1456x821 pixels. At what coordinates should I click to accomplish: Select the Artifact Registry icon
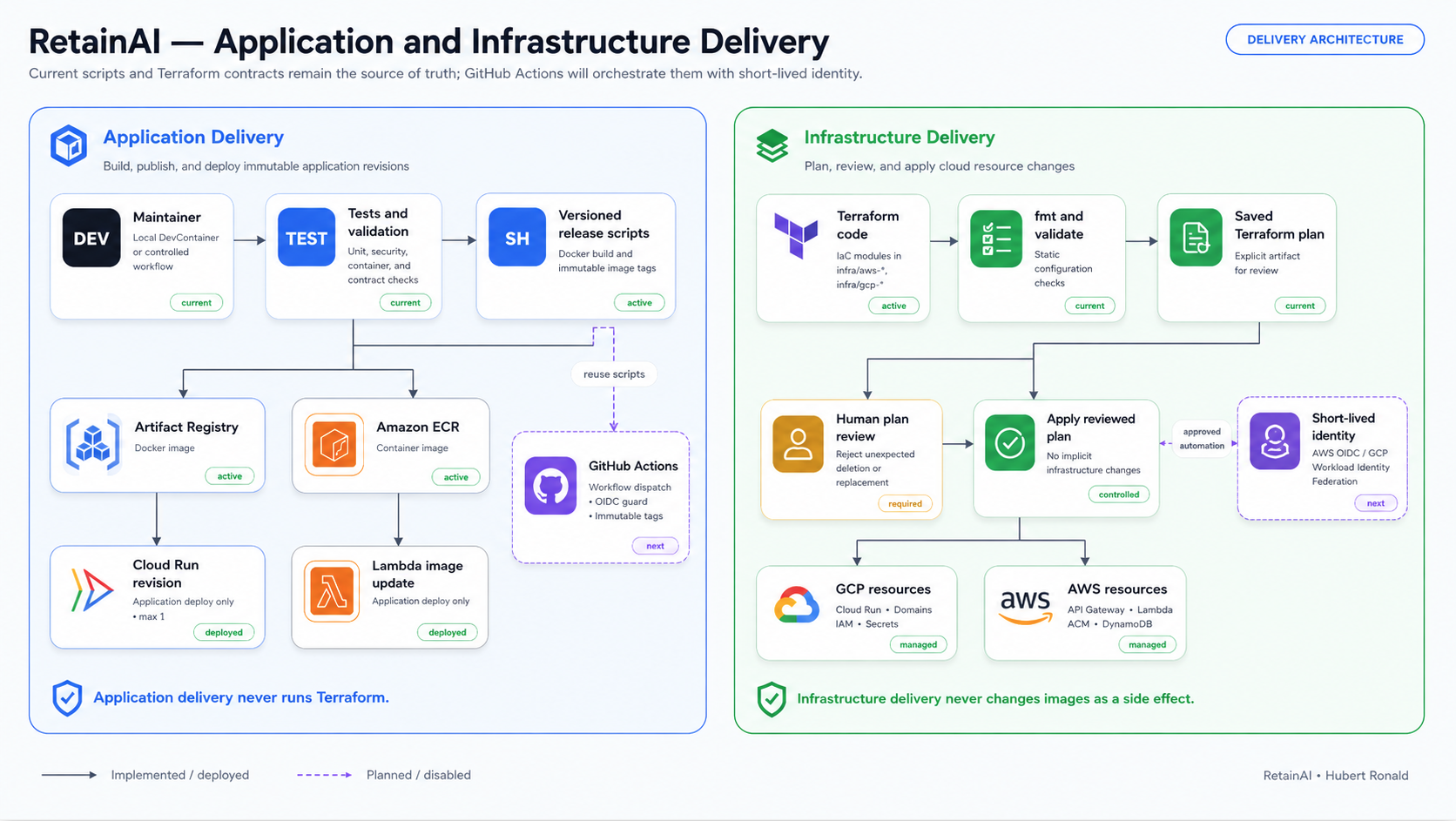coord(93,444)
